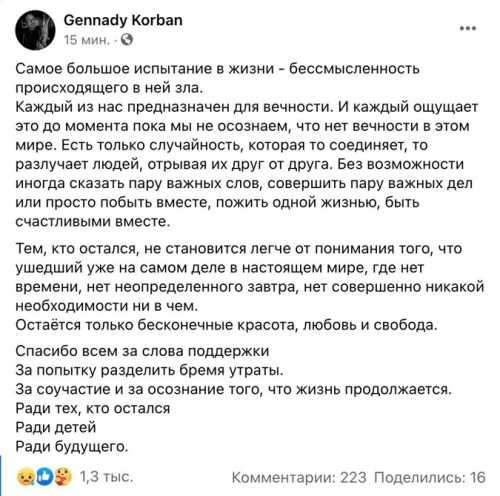Click the line starting "Каждый из нас предназначен"

point(247,107)
